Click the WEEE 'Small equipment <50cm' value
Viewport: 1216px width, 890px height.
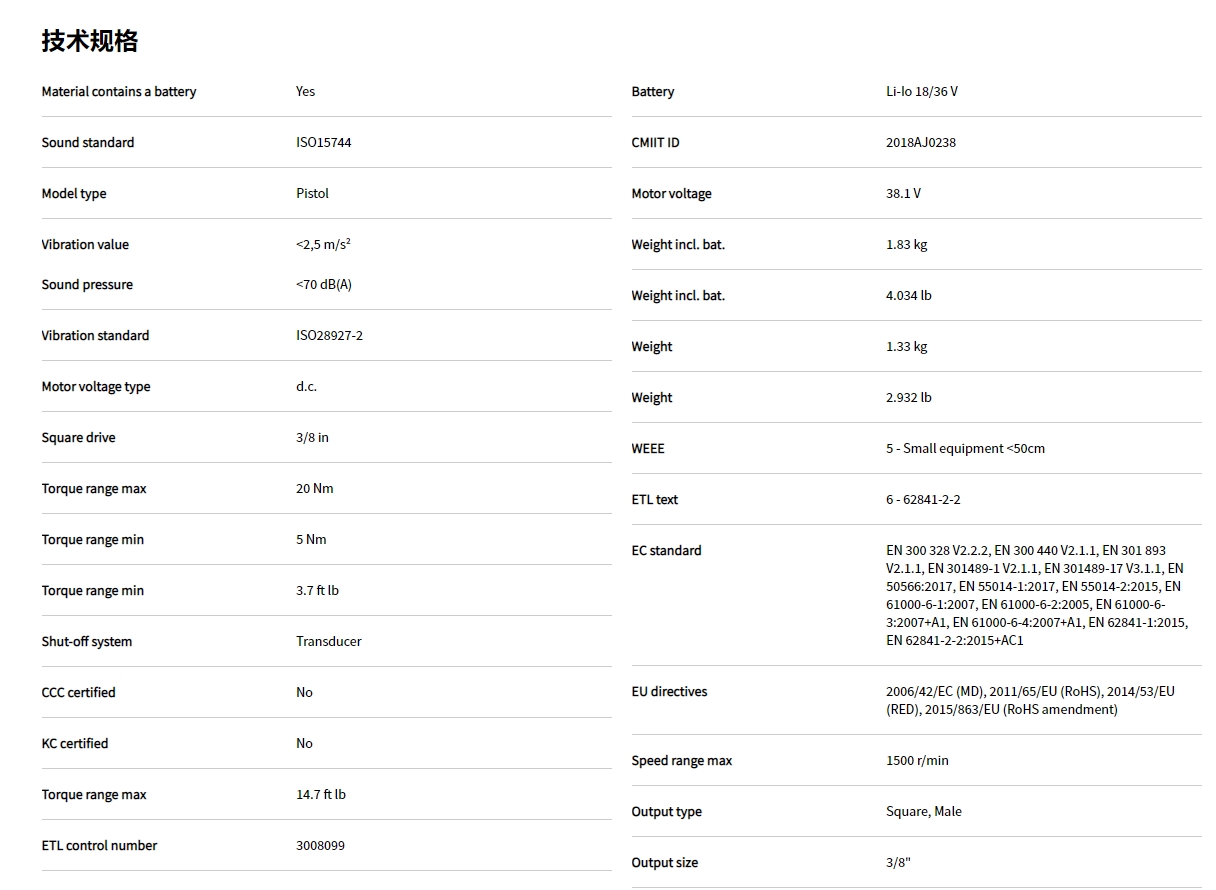point(965,449)
